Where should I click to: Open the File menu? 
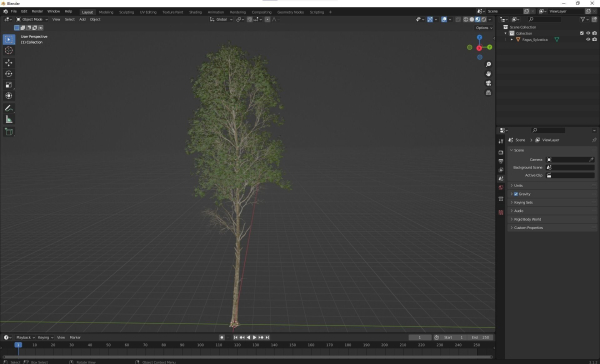[x=13, y=11]
